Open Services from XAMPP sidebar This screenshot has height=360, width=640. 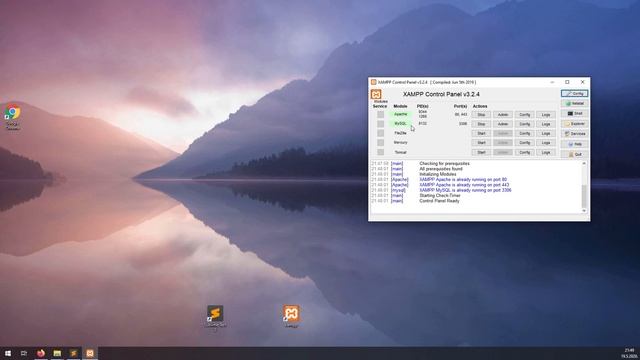574,134
